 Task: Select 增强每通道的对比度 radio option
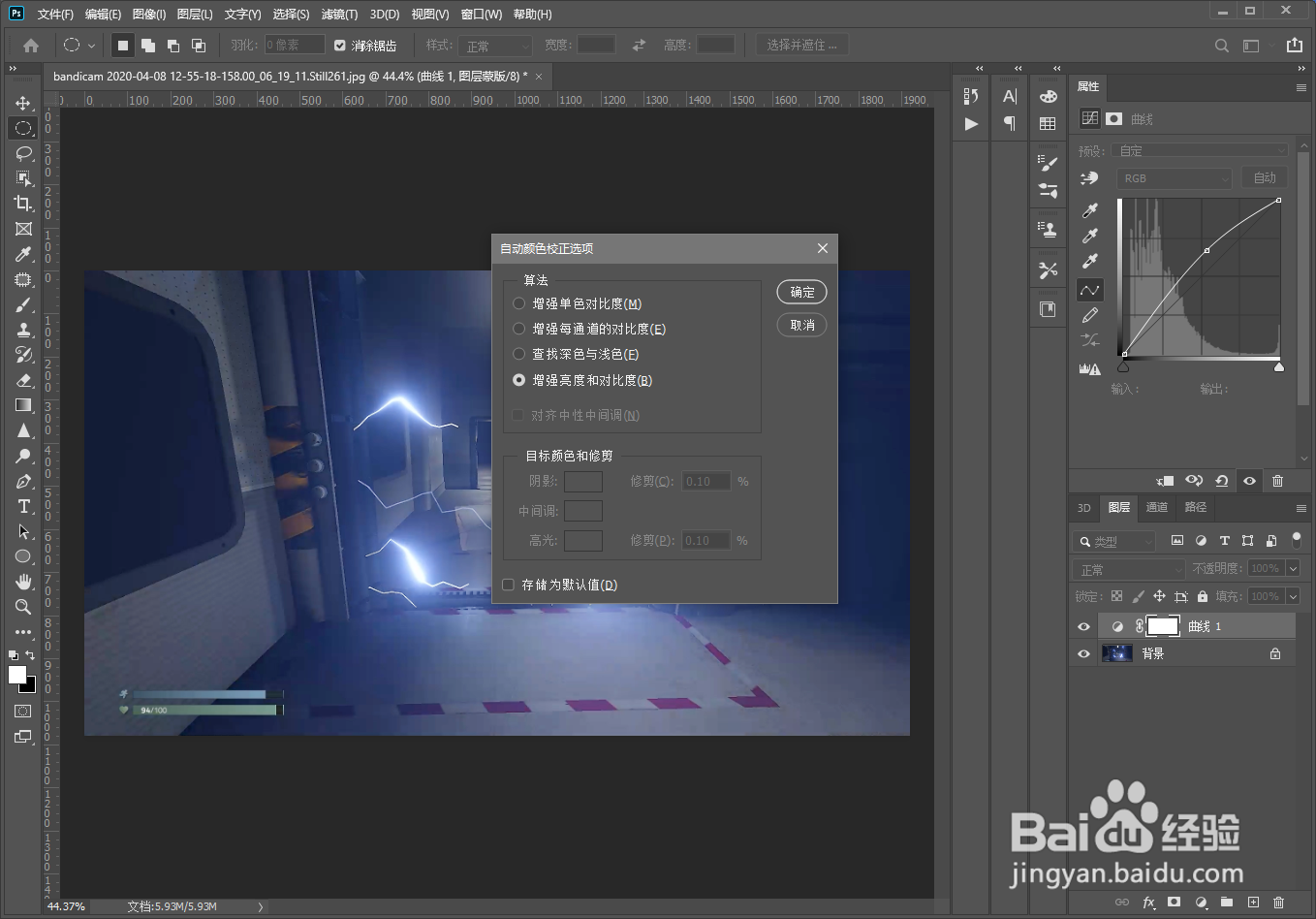coord(519,329)
